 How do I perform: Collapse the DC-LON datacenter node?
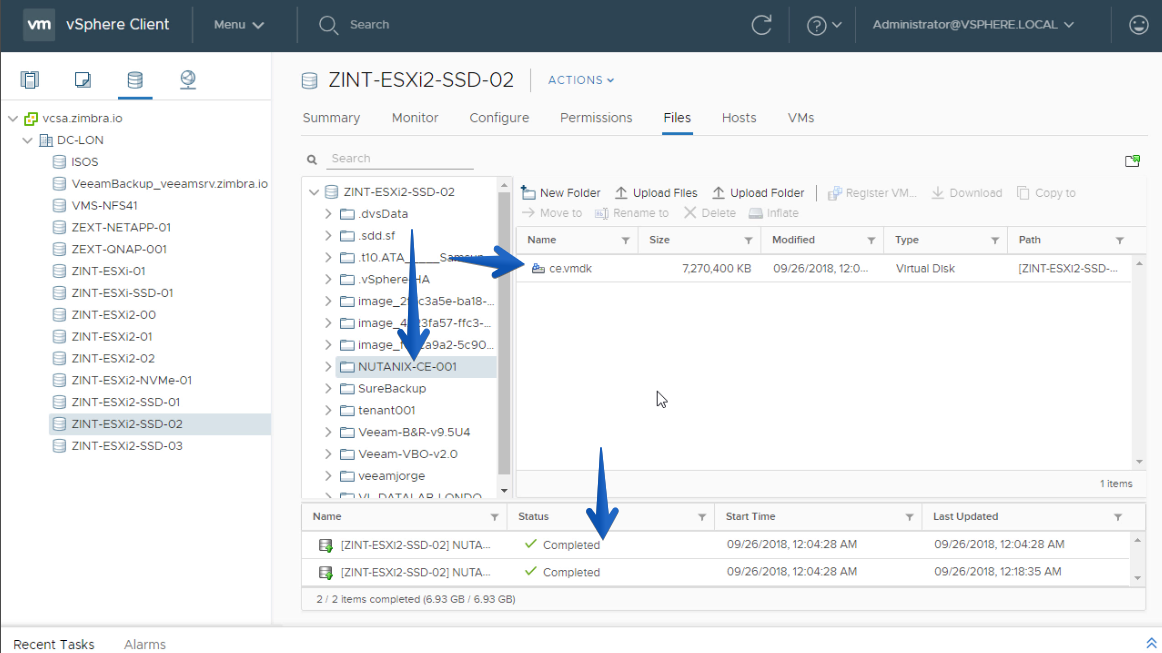click(x=27, y=140)
